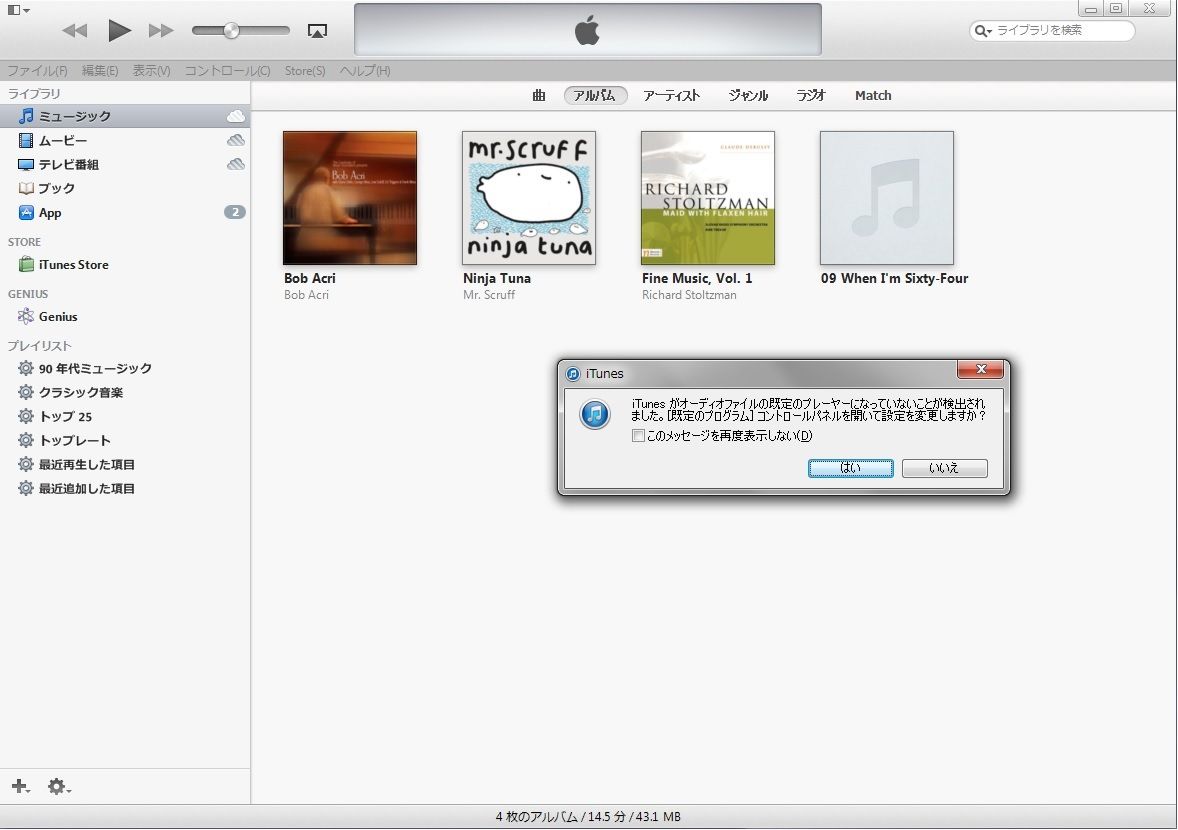Select App icon in sidebar
Image resolution: width=1178 pixels, height=830 pixels.
click(26, 213)
